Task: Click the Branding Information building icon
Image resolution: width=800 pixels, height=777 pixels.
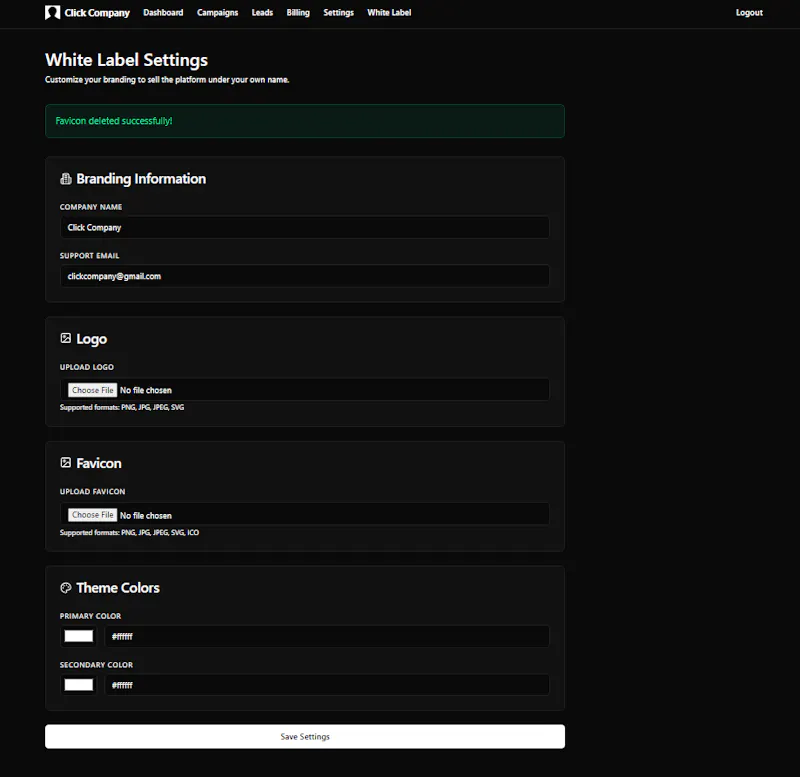Action: pos(66,179)
